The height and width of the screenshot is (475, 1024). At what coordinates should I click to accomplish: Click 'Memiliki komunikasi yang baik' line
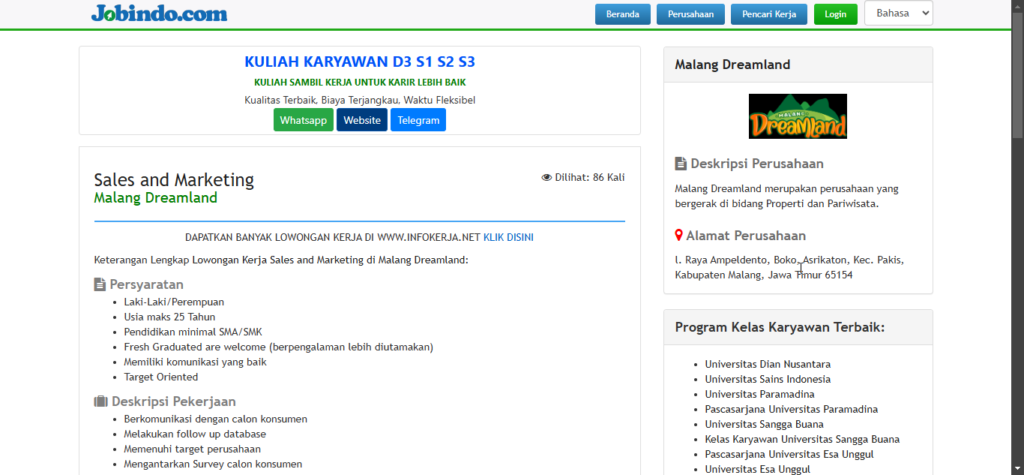point(195,362)
